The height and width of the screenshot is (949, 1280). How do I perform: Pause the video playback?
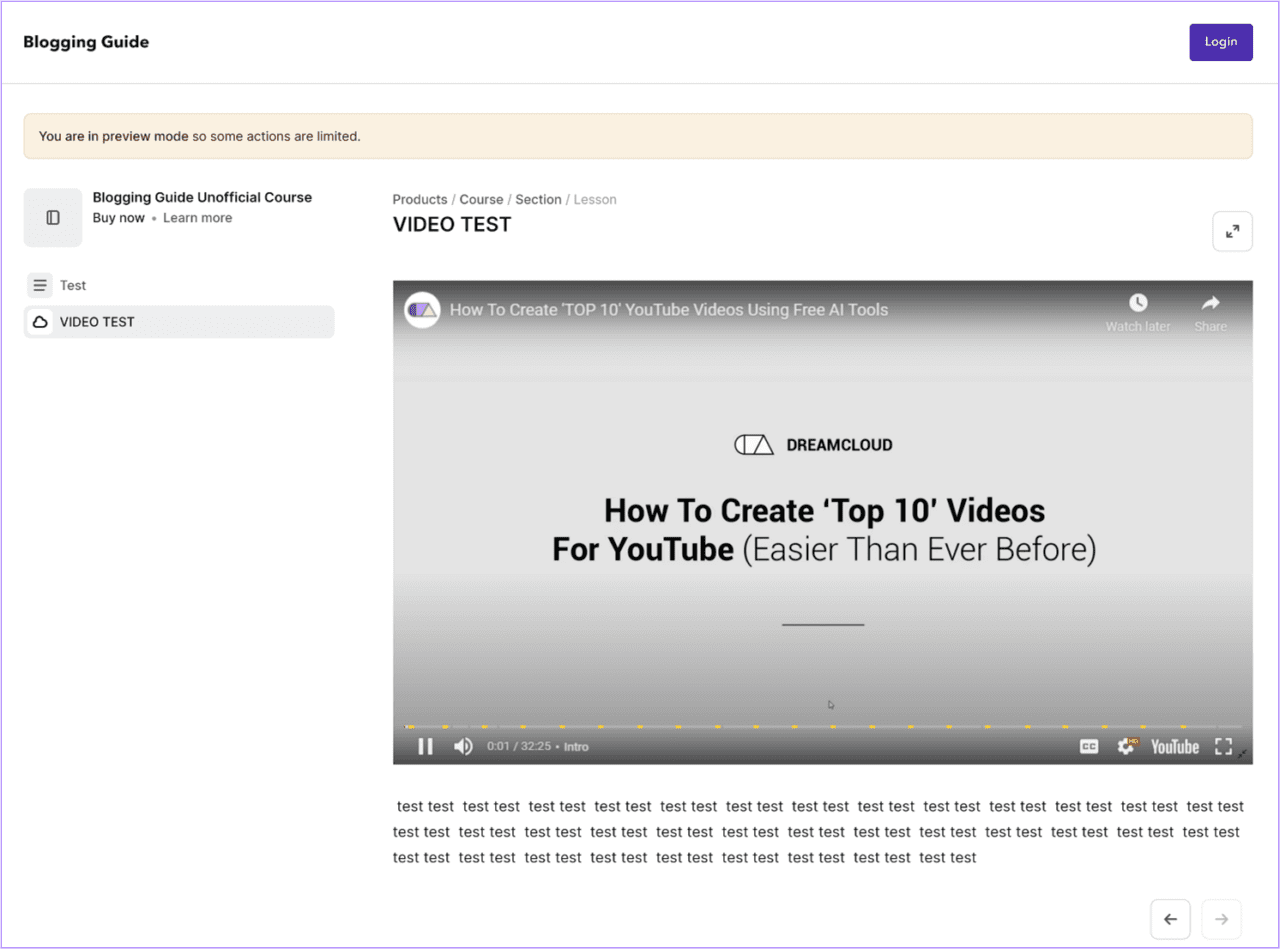(425, 745)
